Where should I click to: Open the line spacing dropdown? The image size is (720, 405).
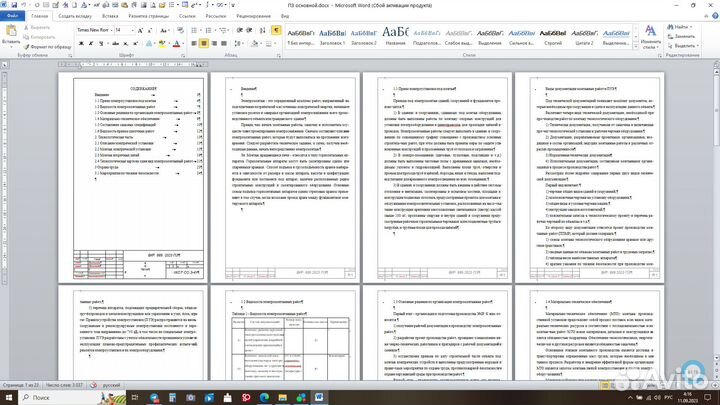tap(239, 44)
